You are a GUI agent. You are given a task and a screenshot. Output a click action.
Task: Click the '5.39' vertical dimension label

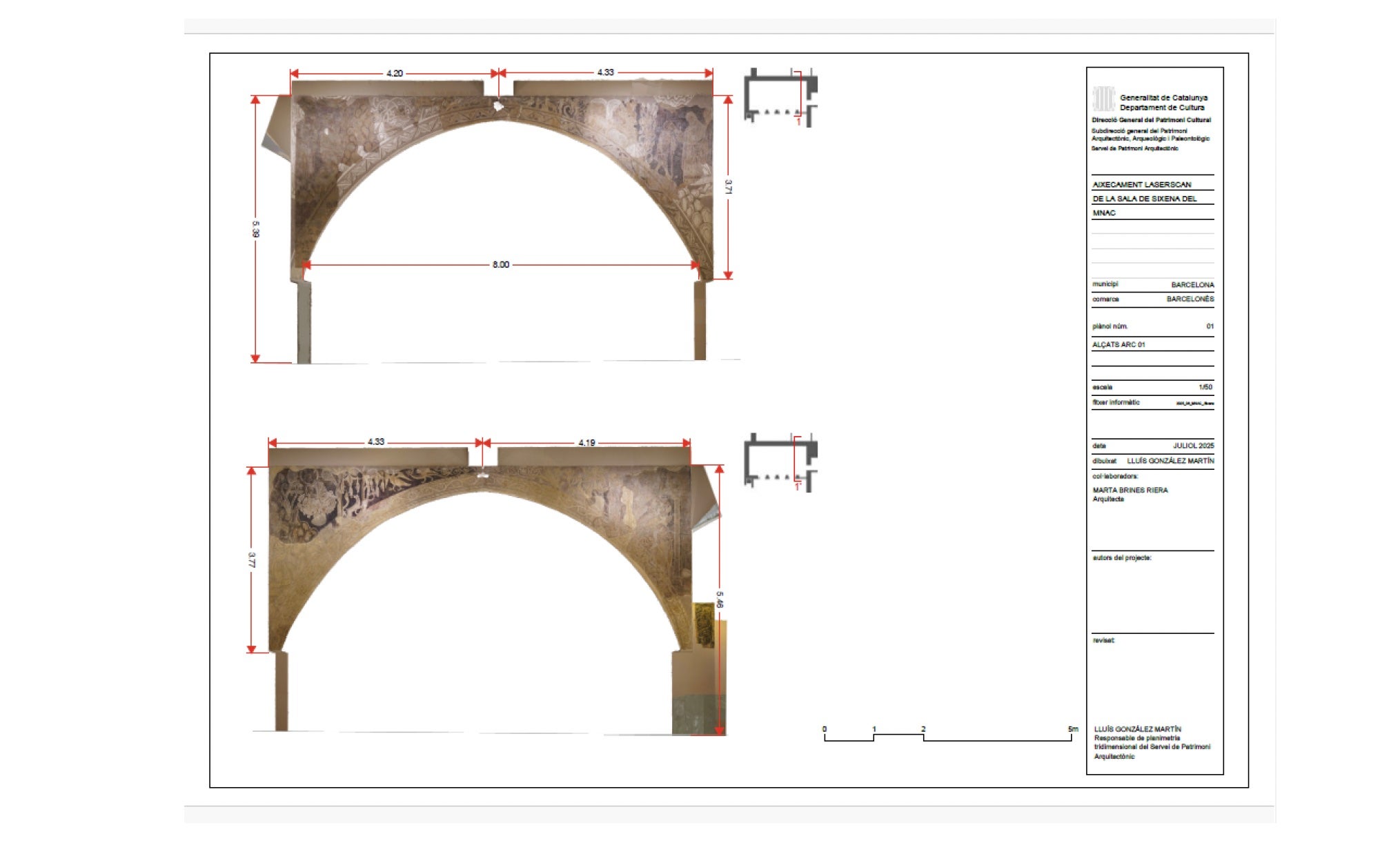[x=255, y=229]
